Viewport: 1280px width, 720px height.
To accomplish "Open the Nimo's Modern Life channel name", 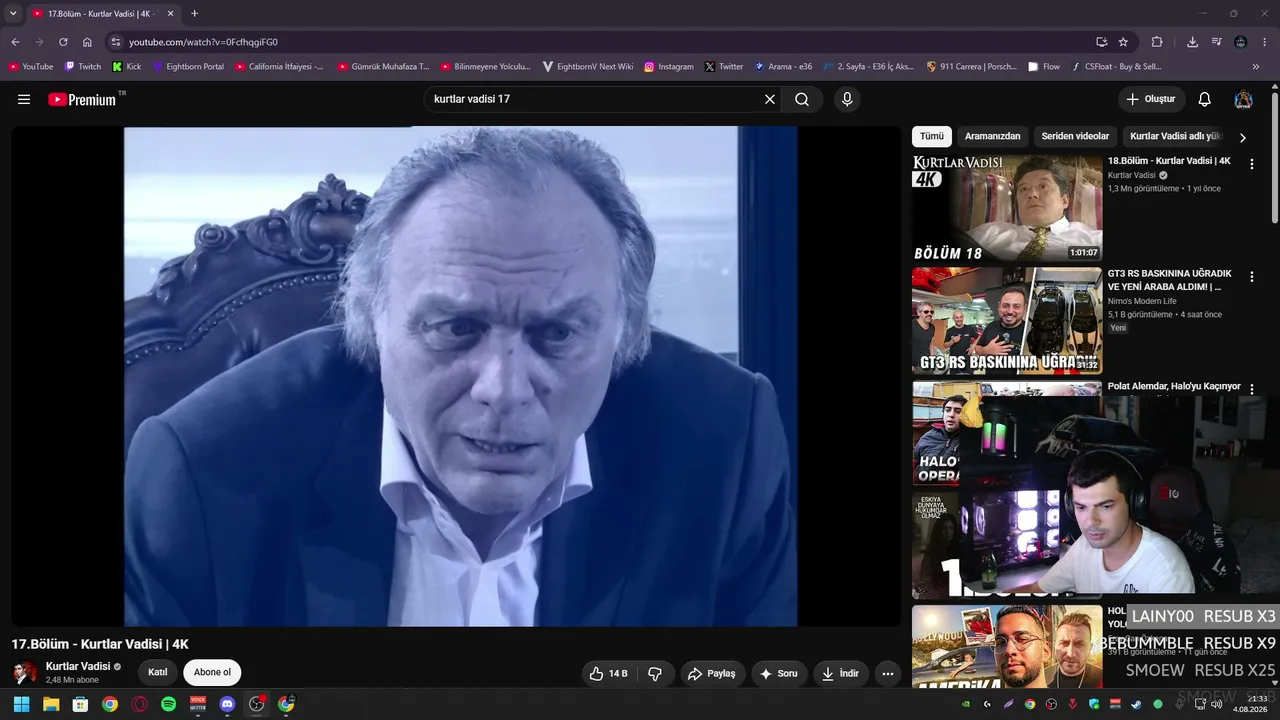I will pos(1142,301).
